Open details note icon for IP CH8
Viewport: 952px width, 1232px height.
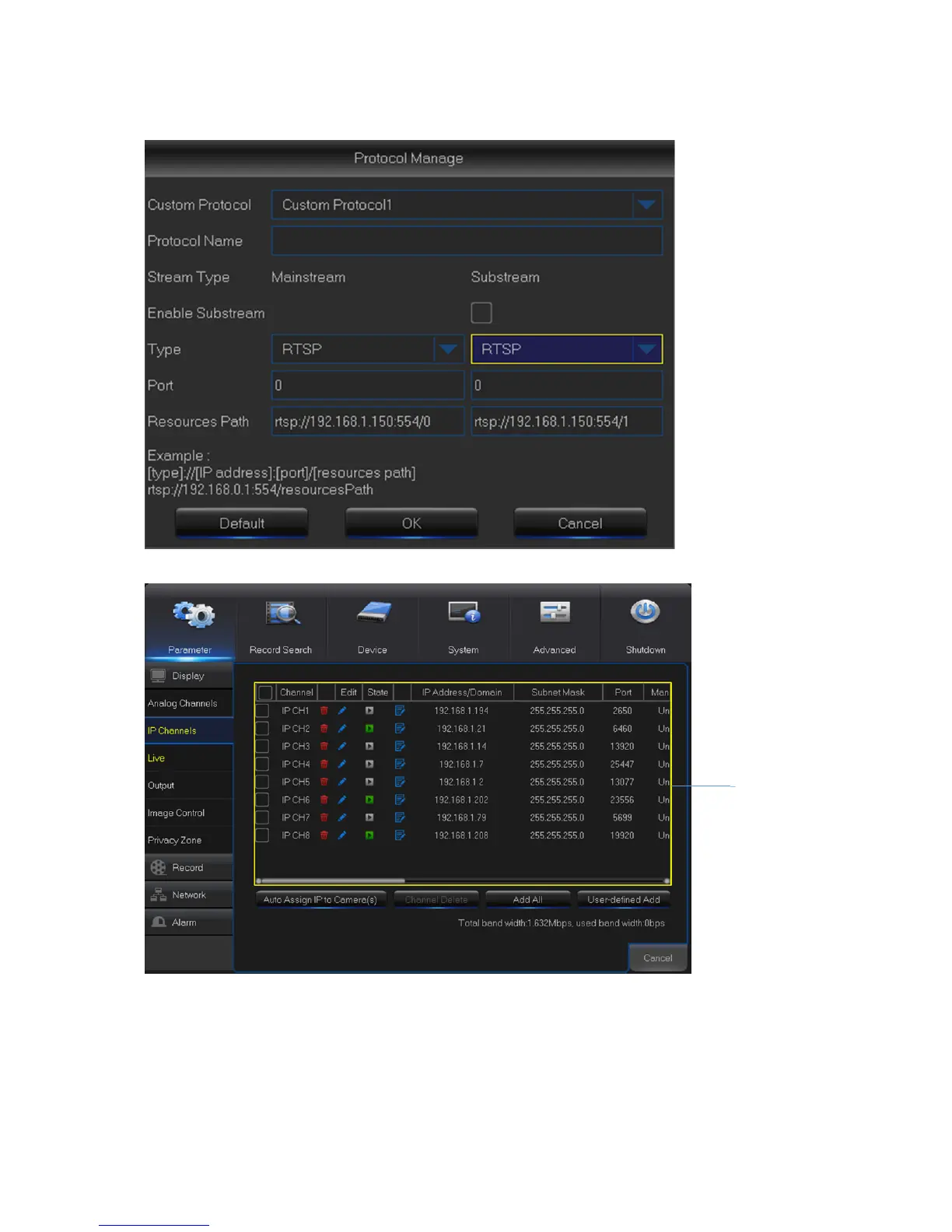(400, 835)
